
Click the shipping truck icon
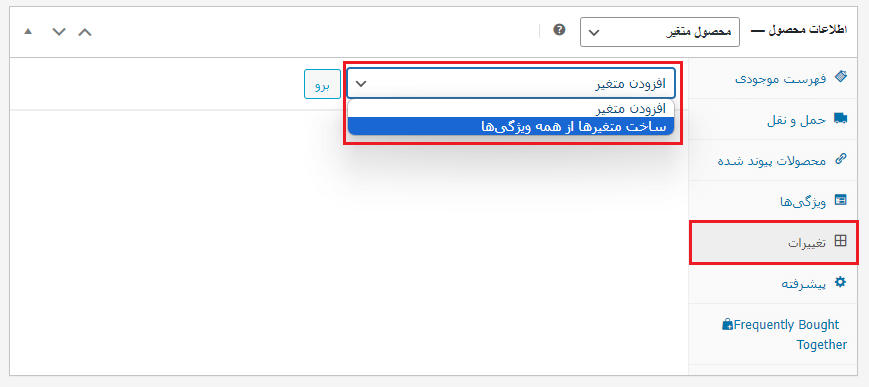click(x=840, y=118)
